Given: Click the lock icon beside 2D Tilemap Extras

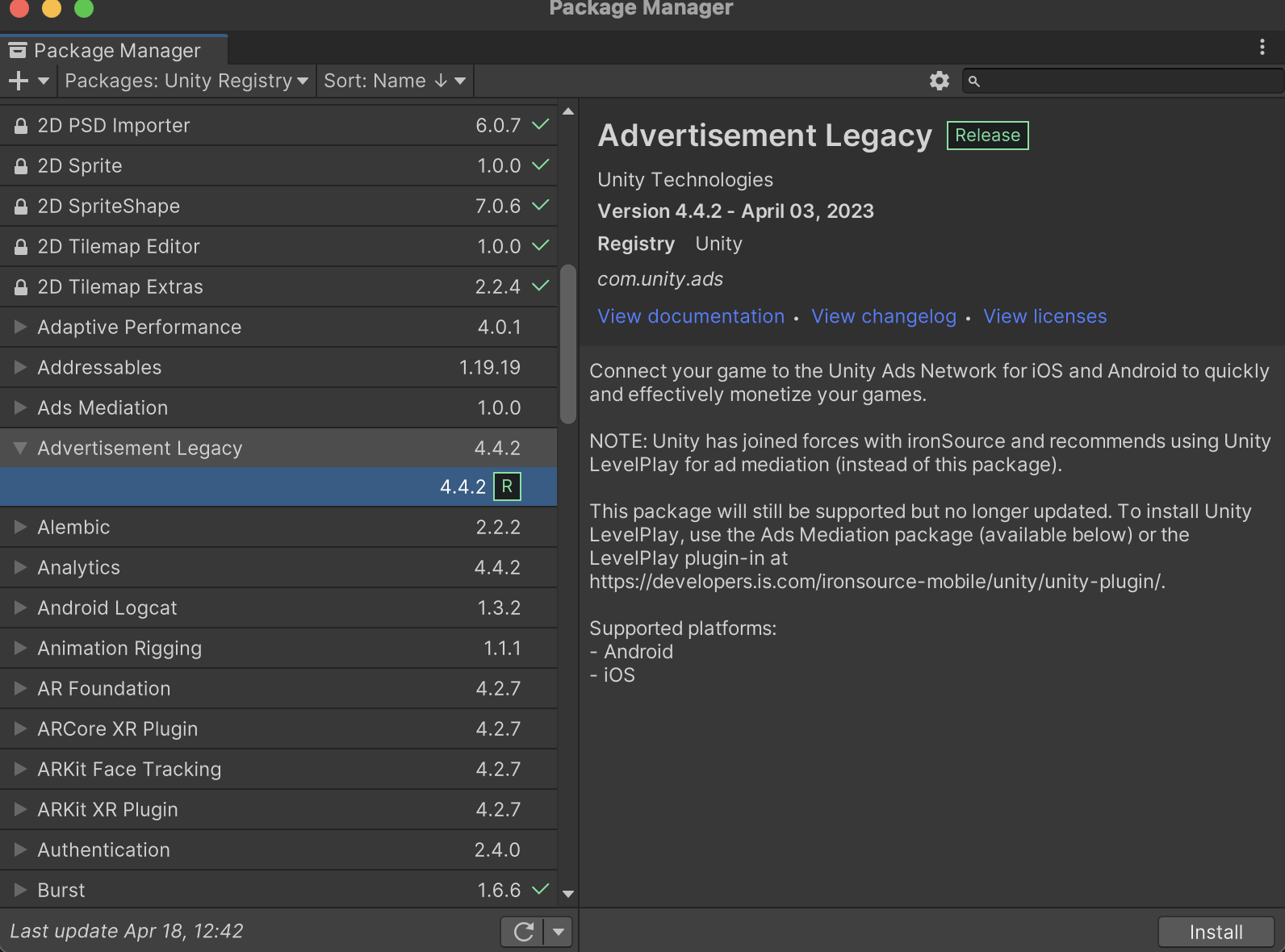Looking at the screenshot, I should click(x=21, y=287).
